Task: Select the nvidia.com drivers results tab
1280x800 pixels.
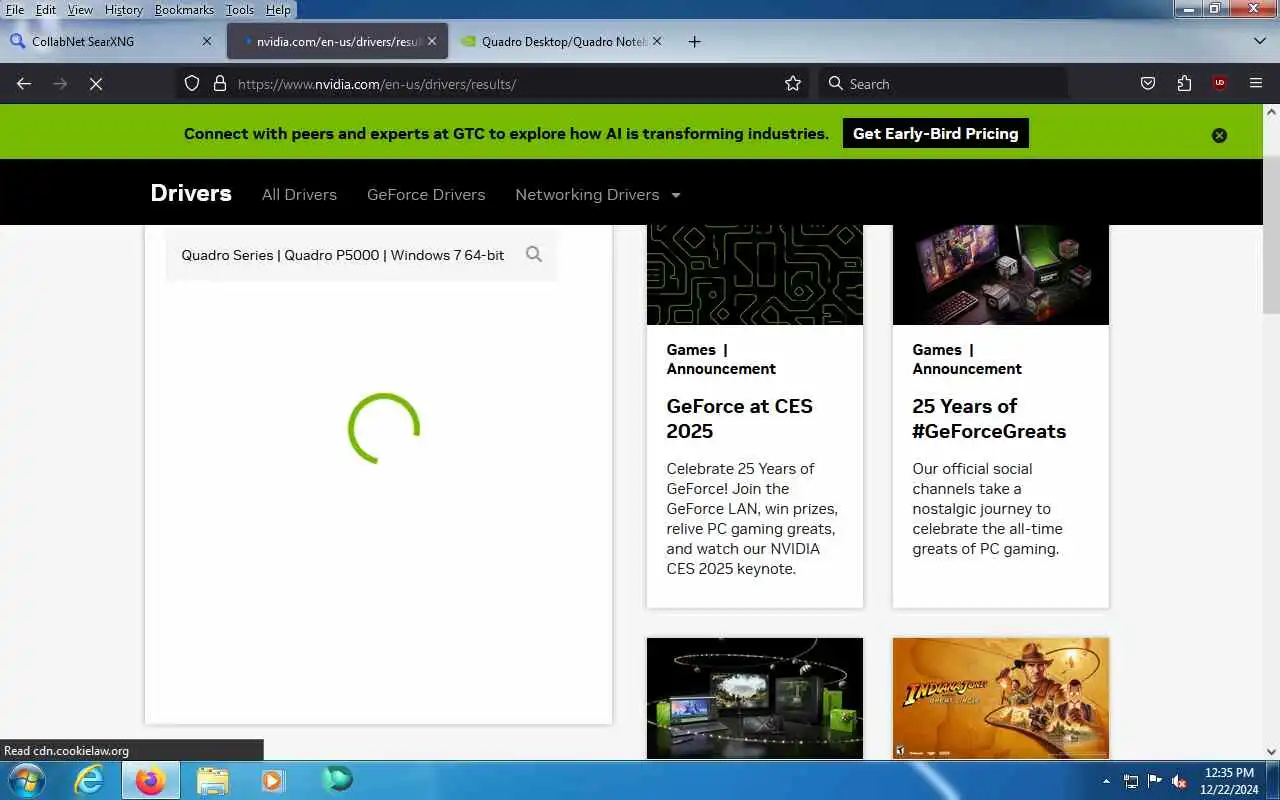Action: pos(336,41)
